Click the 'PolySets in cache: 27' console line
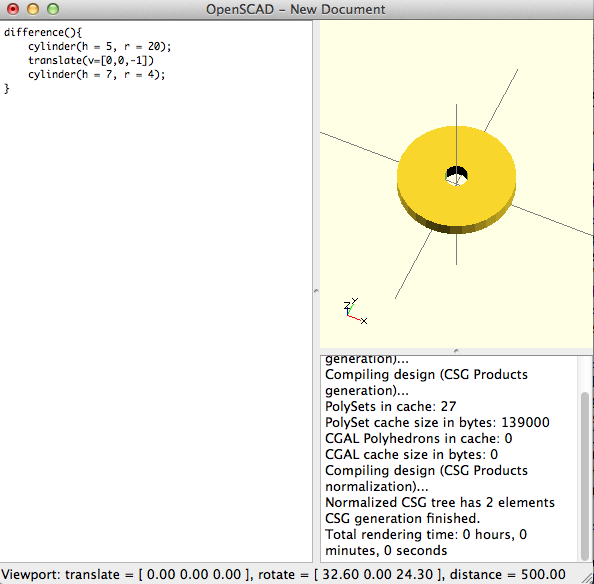This screenshot has width=594, height=584. (x=391, y=406)
